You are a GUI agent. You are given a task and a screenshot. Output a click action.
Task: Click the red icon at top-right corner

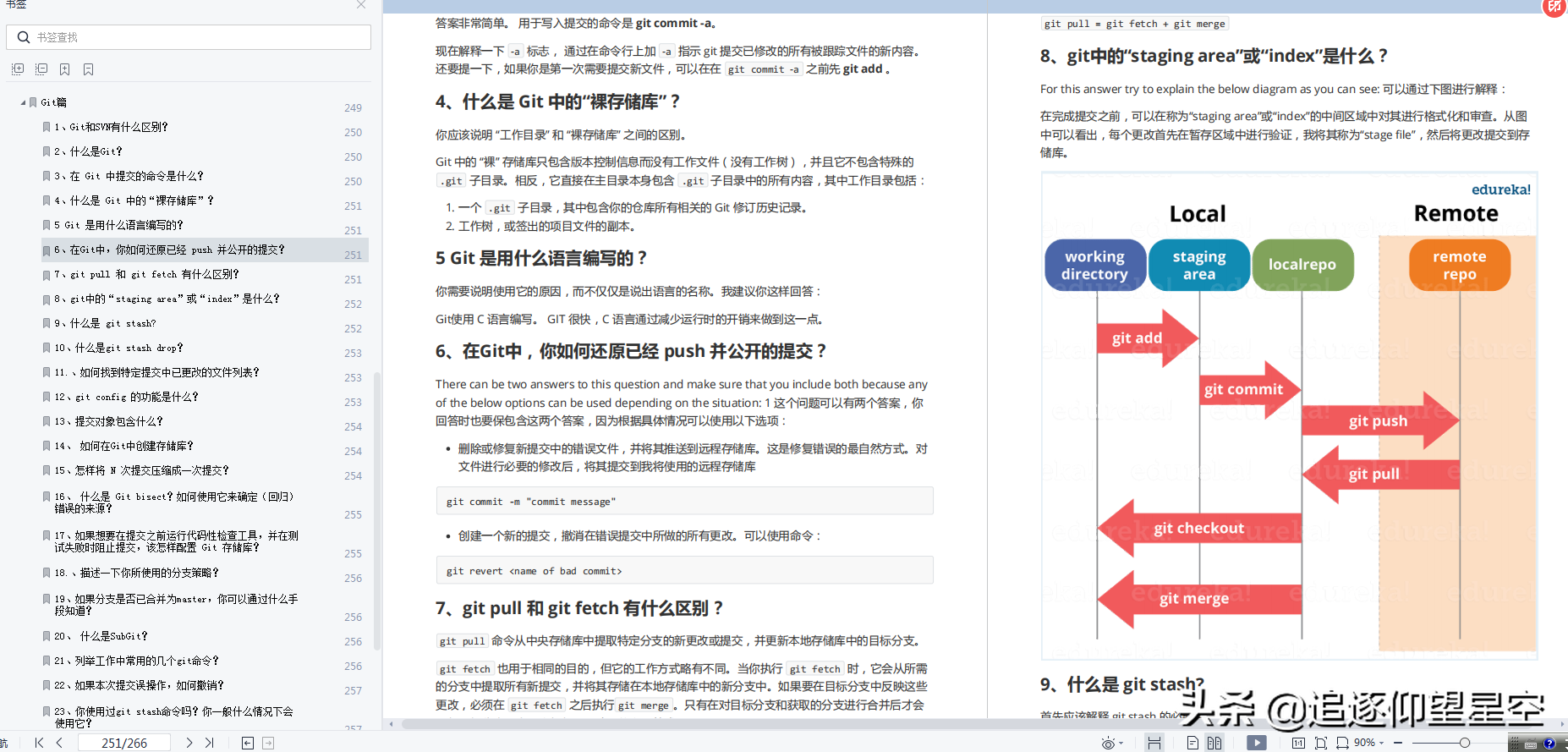1554,7
